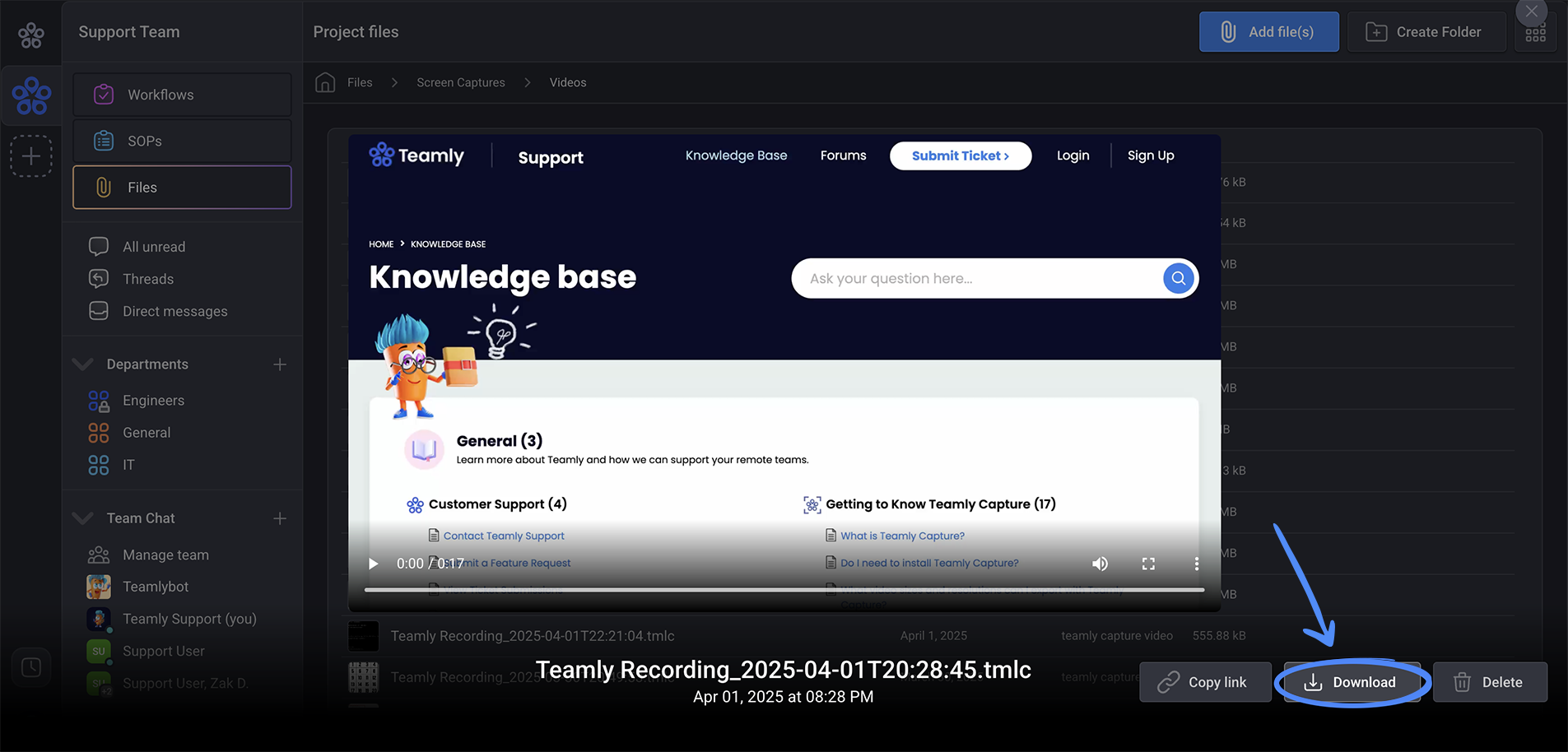Click Workflows checkmark icon

104,95
